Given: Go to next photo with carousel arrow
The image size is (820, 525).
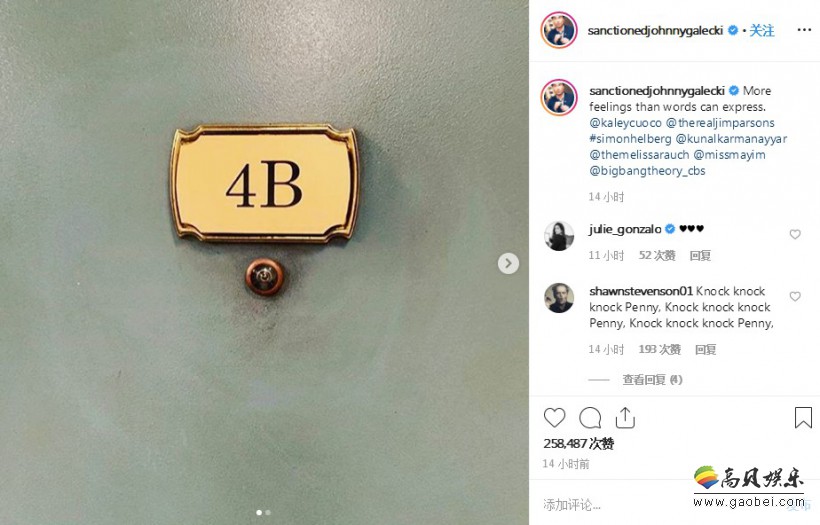Looking at the screenshot, I should pos(508,263).
